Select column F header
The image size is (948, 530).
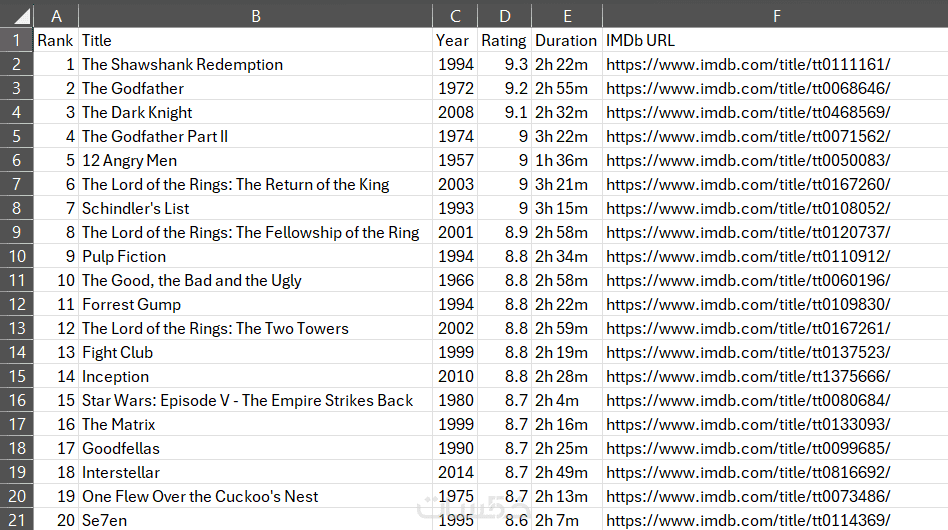775,15
